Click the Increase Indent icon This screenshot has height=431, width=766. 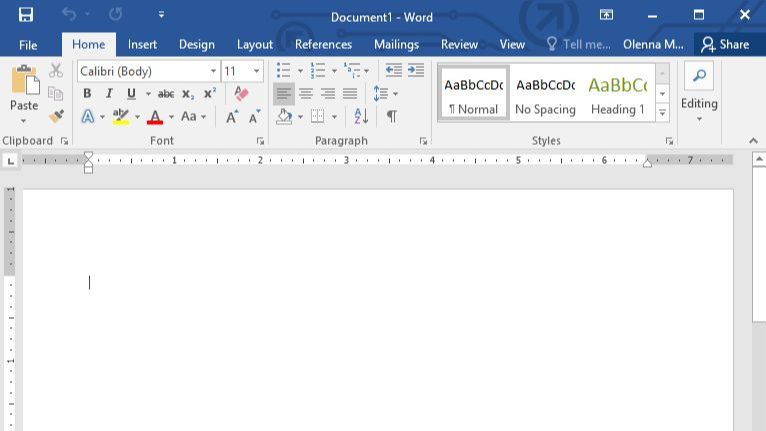click(x=416, y=71)
